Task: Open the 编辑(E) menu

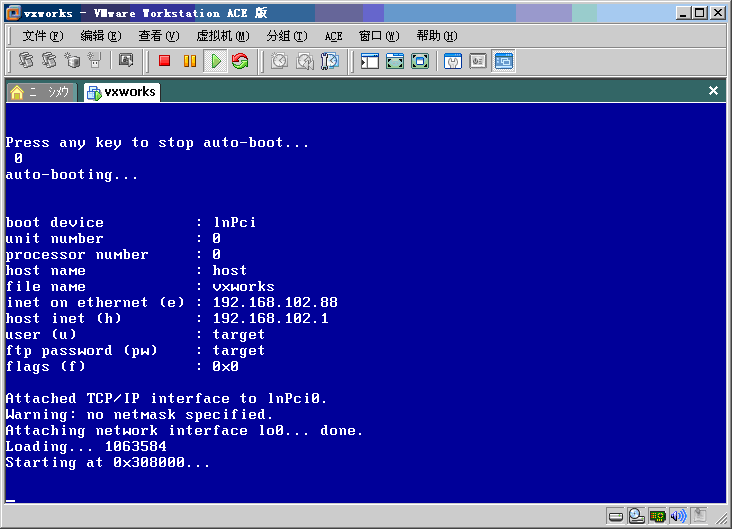Action: (100, 36)
